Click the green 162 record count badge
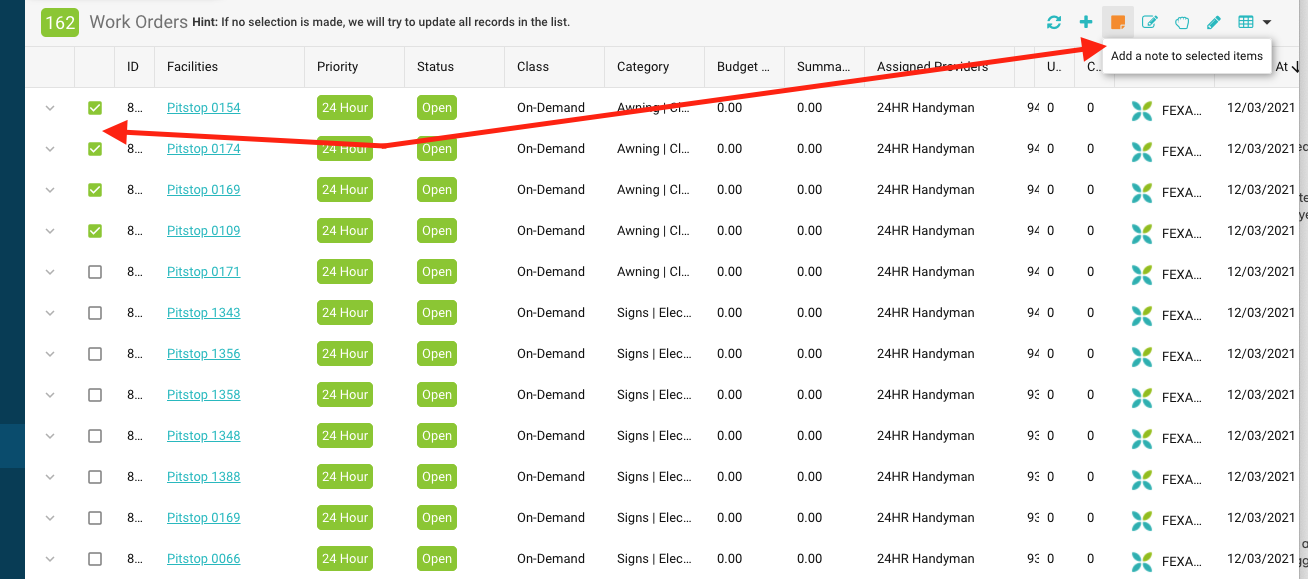This screenshot has width=1308, height=579. tap(60, 21)
